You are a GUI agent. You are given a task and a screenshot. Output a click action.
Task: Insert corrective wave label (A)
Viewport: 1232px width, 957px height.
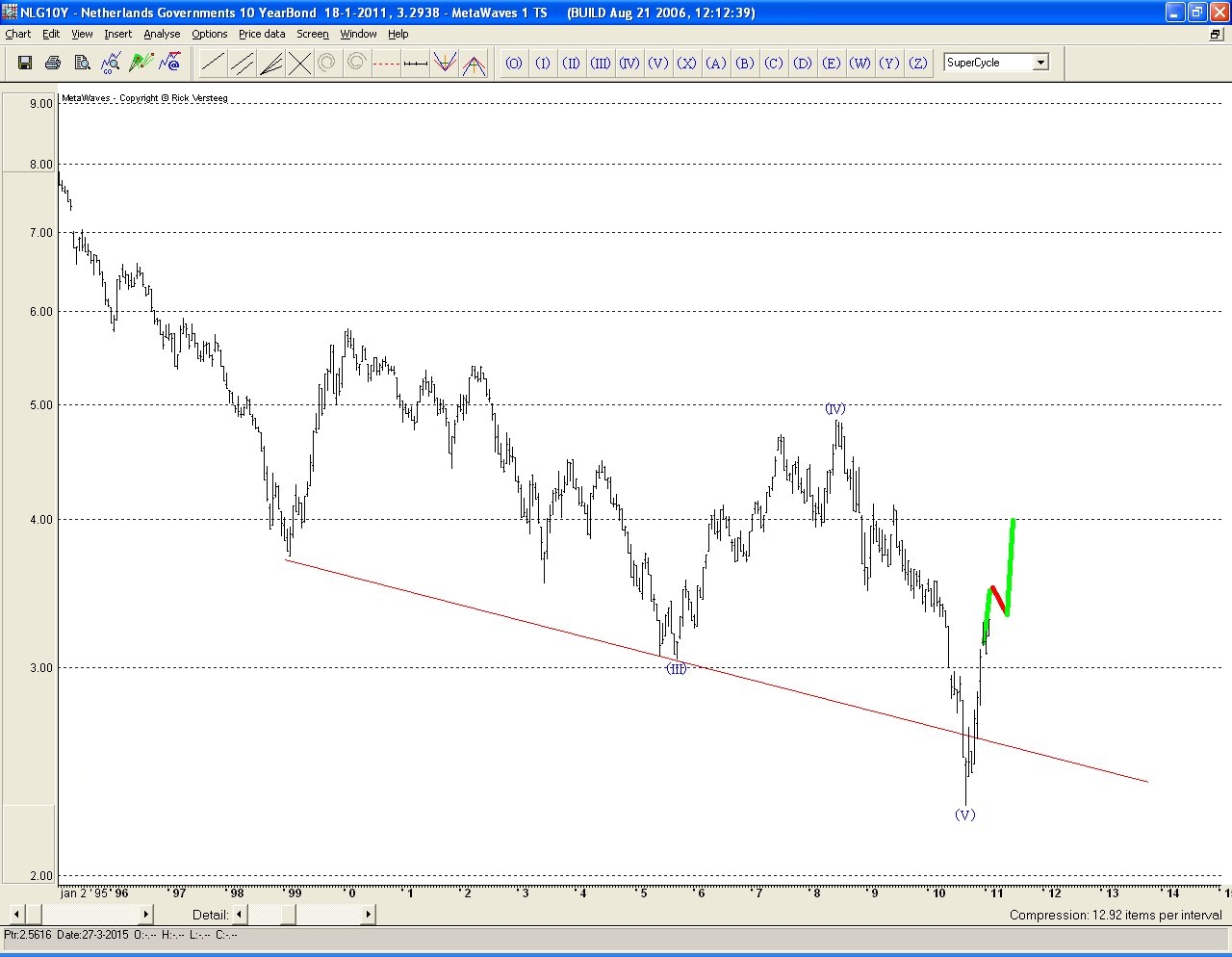click(716, 64)
